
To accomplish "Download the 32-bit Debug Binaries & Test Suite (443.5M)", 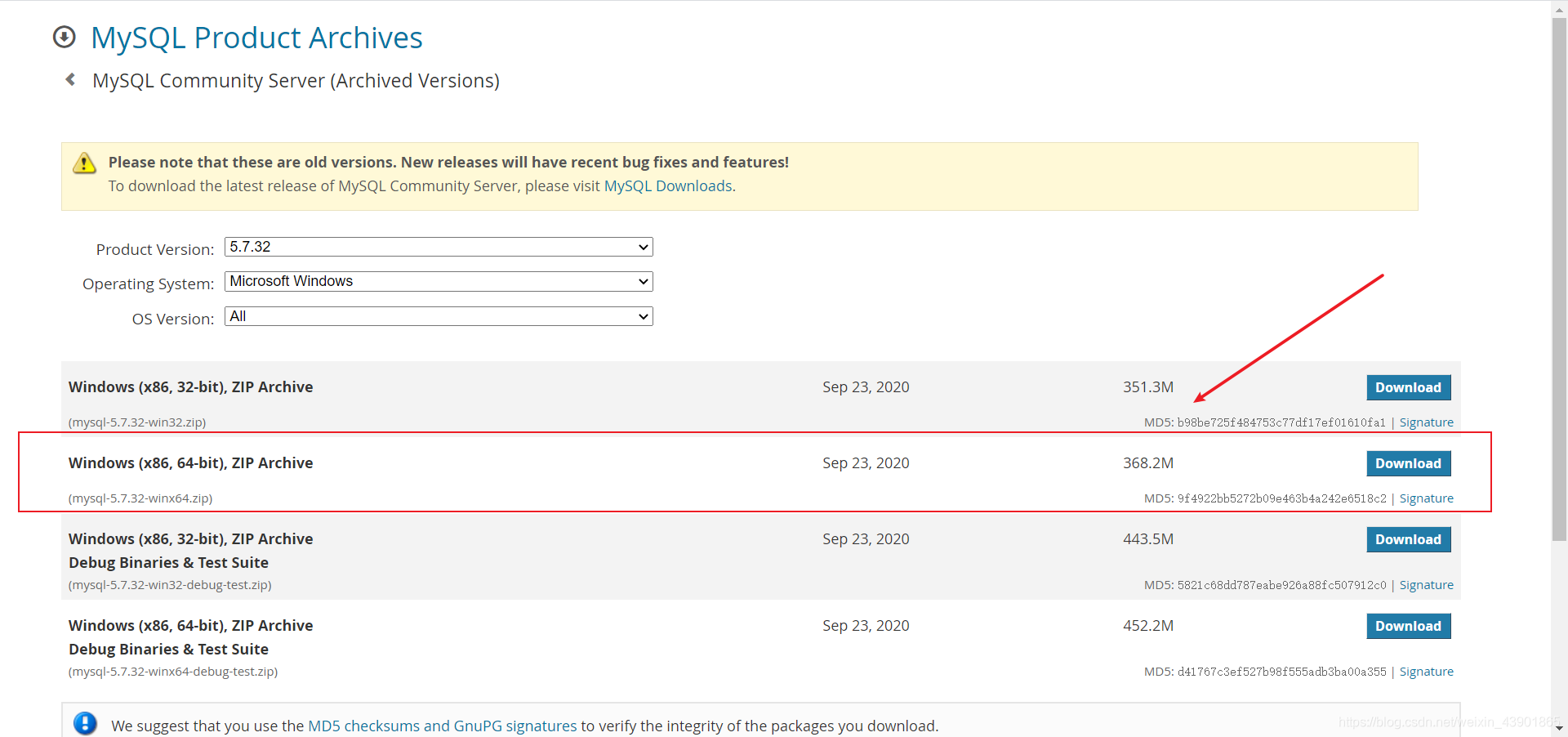I will pyautogui.click(x=1409, y=539).
